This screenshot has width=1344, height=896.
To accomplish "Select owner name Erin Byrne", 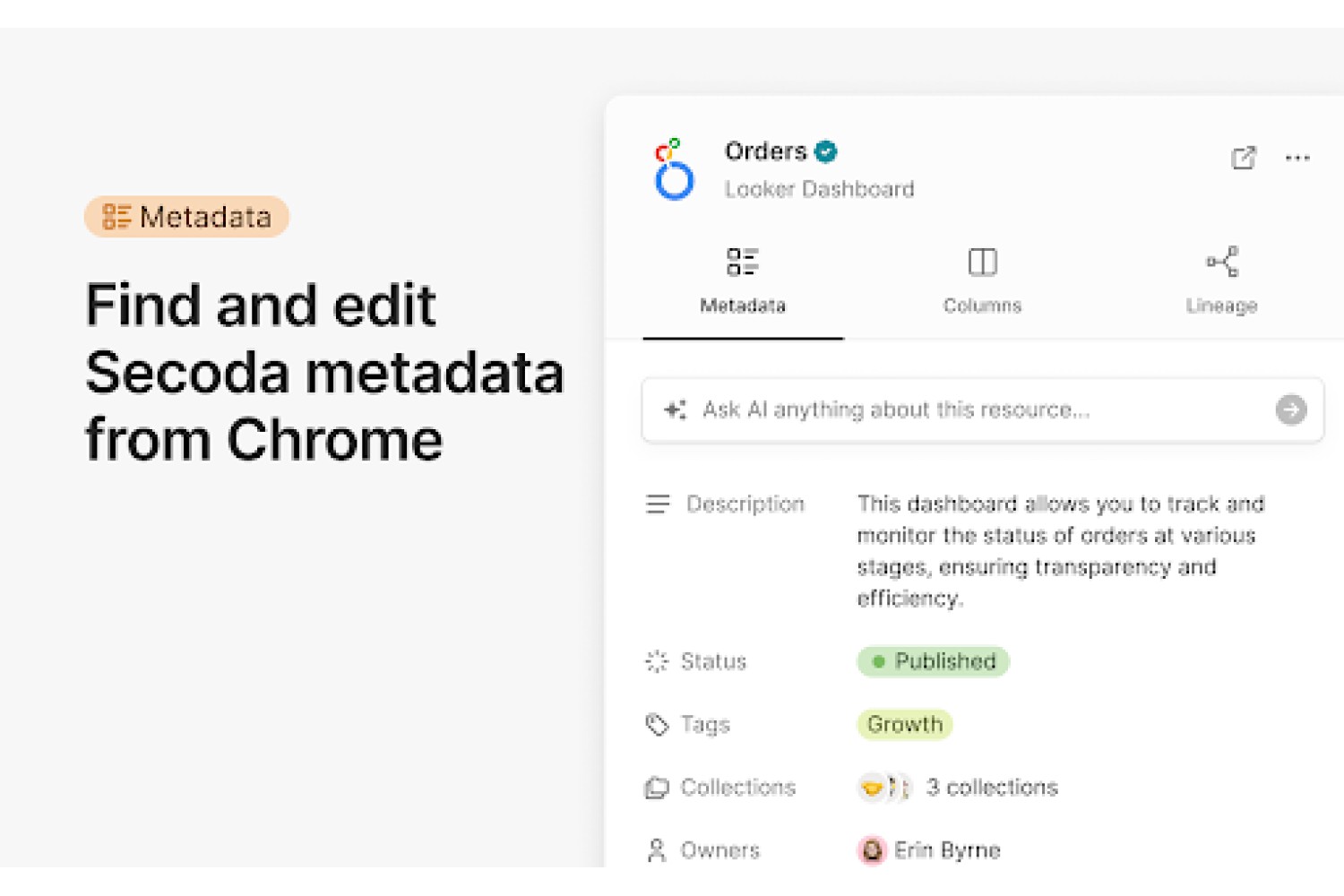I will click(947, 850).
